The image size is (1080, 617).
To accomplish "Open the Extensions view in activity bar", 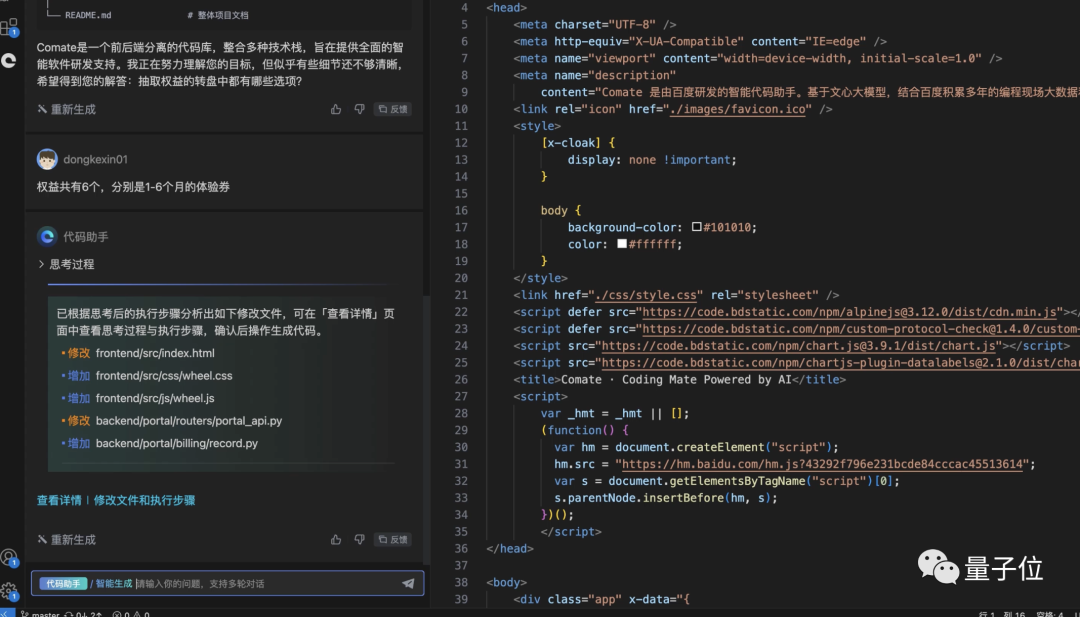I will coord(8,27).
